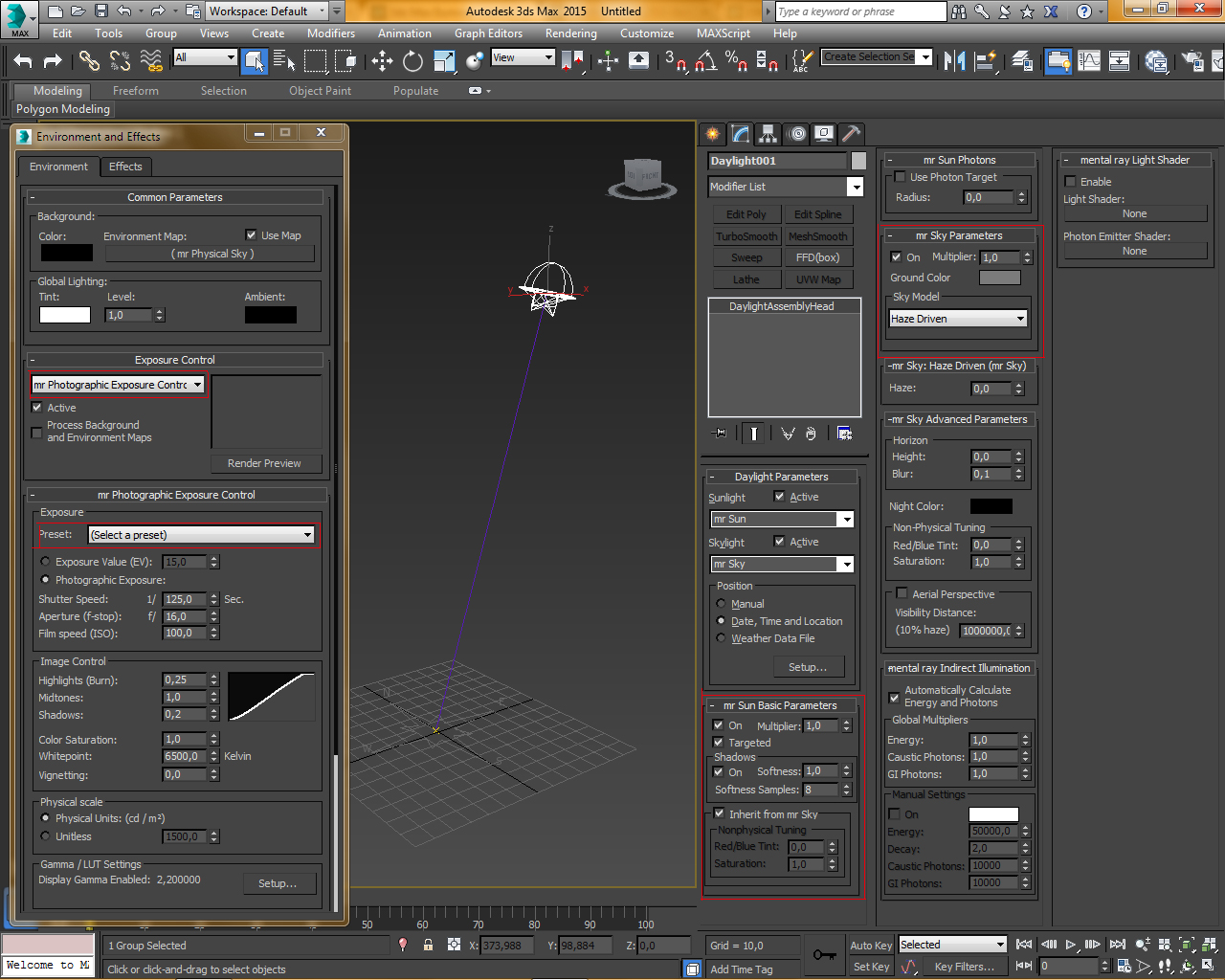Open the Curve Editor icon
The width and height of the screenshot is (1225, 980).
[x=1089, y=61]
